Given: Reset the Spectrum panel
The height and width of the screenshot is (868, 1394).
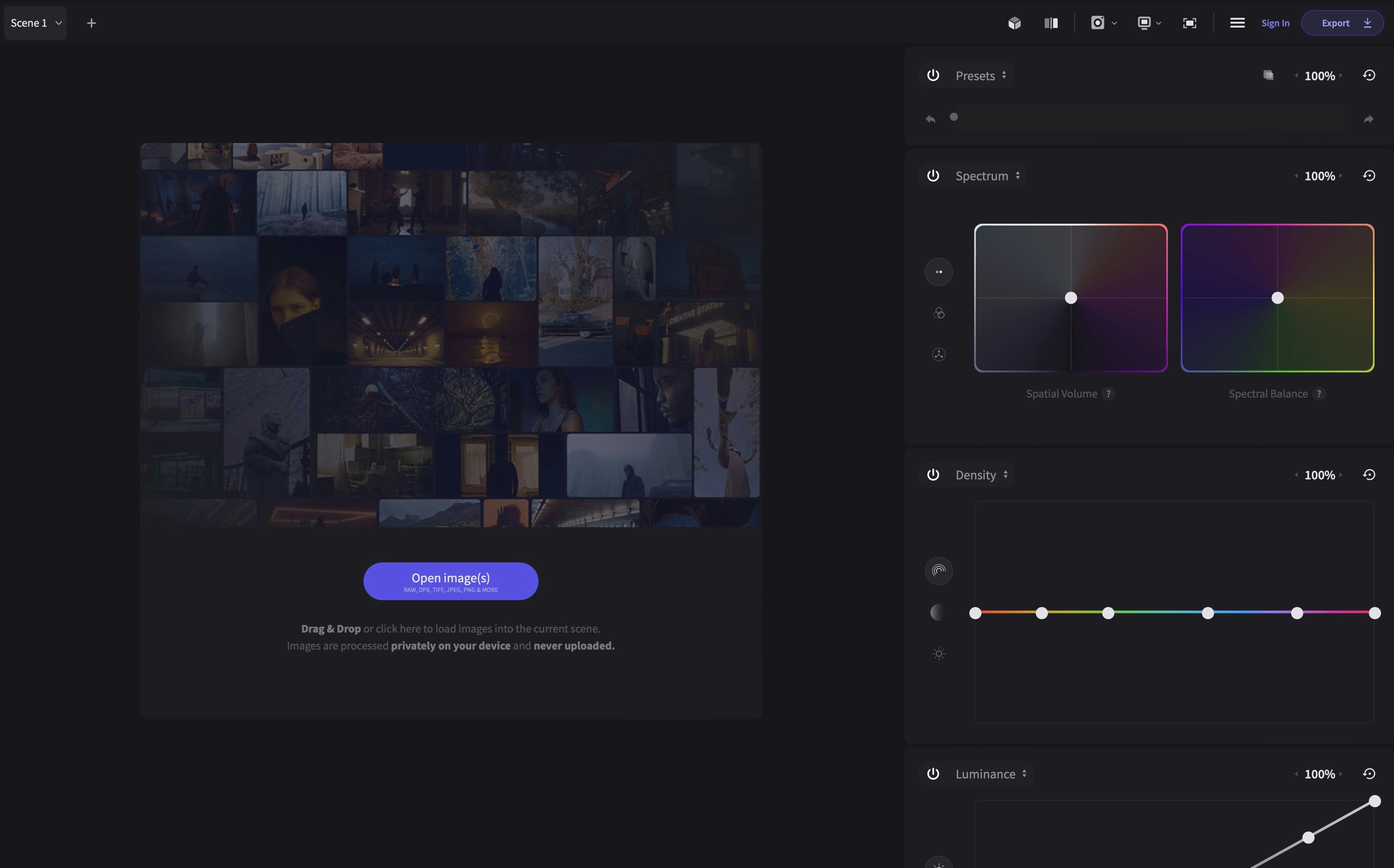Looking at the screenshot, I should coord(1369,175).
